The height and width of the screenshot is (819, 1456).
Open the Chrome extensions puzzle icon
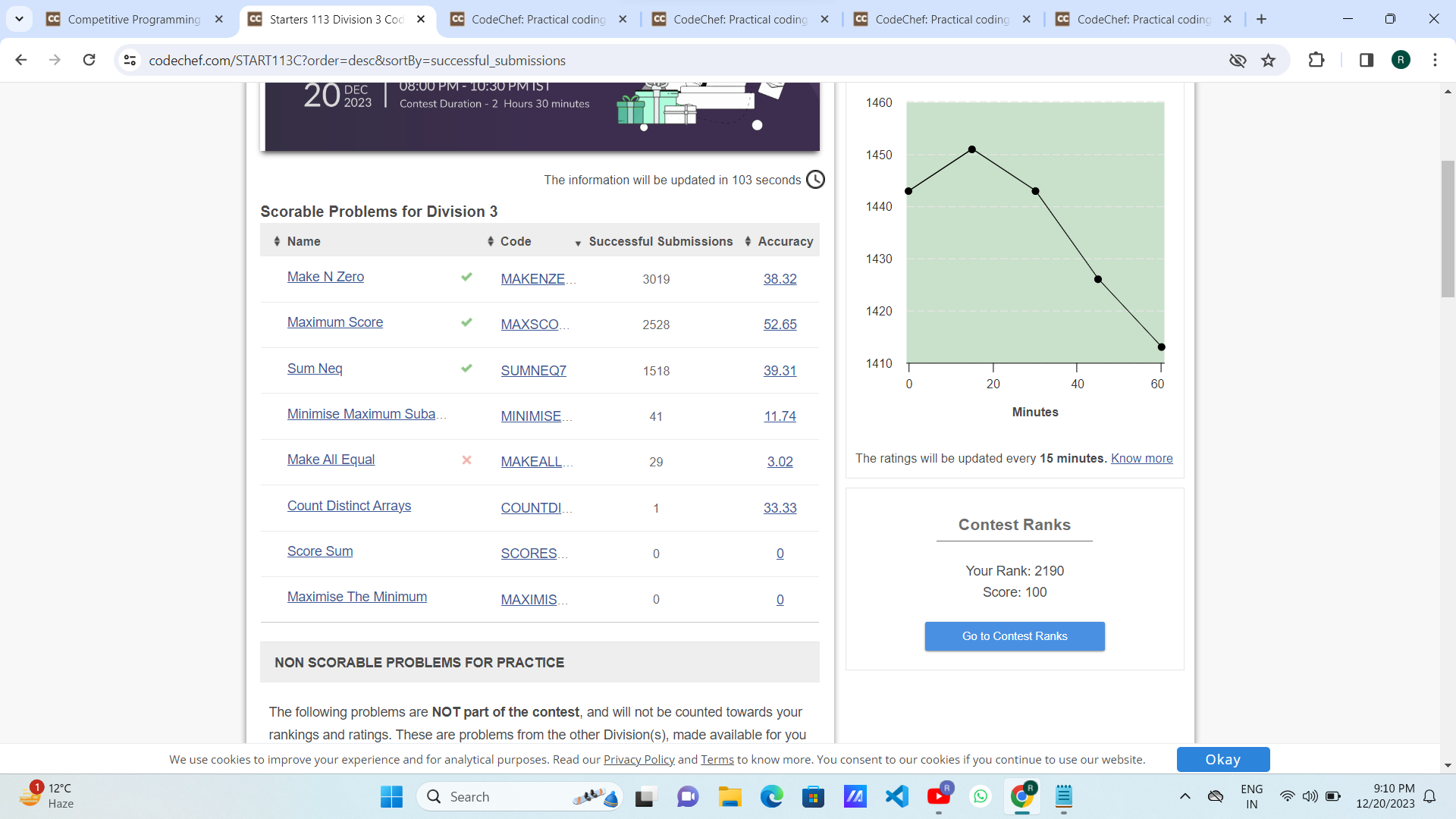(1316, 60)
